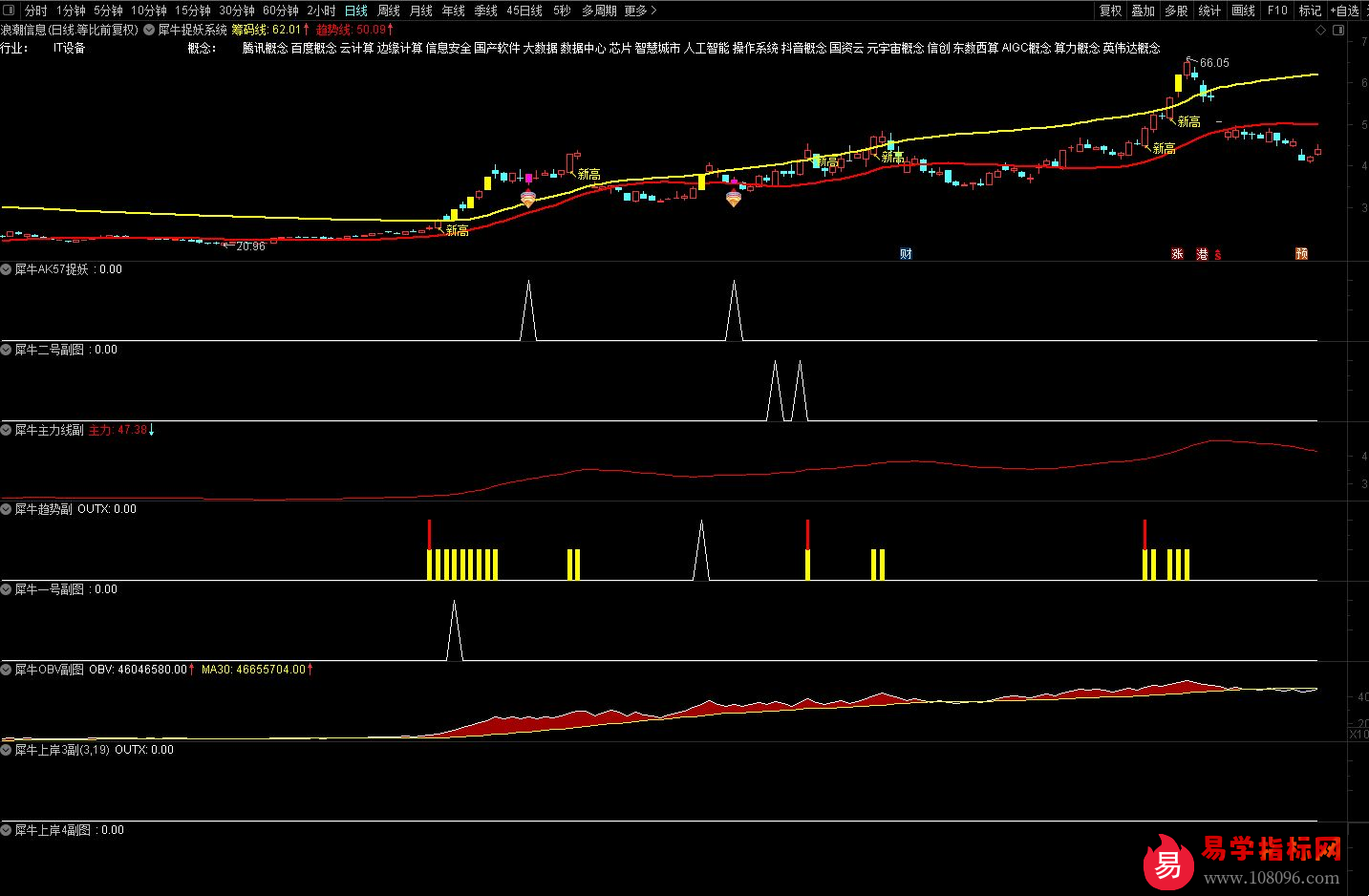Select the 月线 monthly tab
This screenshot has height=896, width=1369.
421,11
